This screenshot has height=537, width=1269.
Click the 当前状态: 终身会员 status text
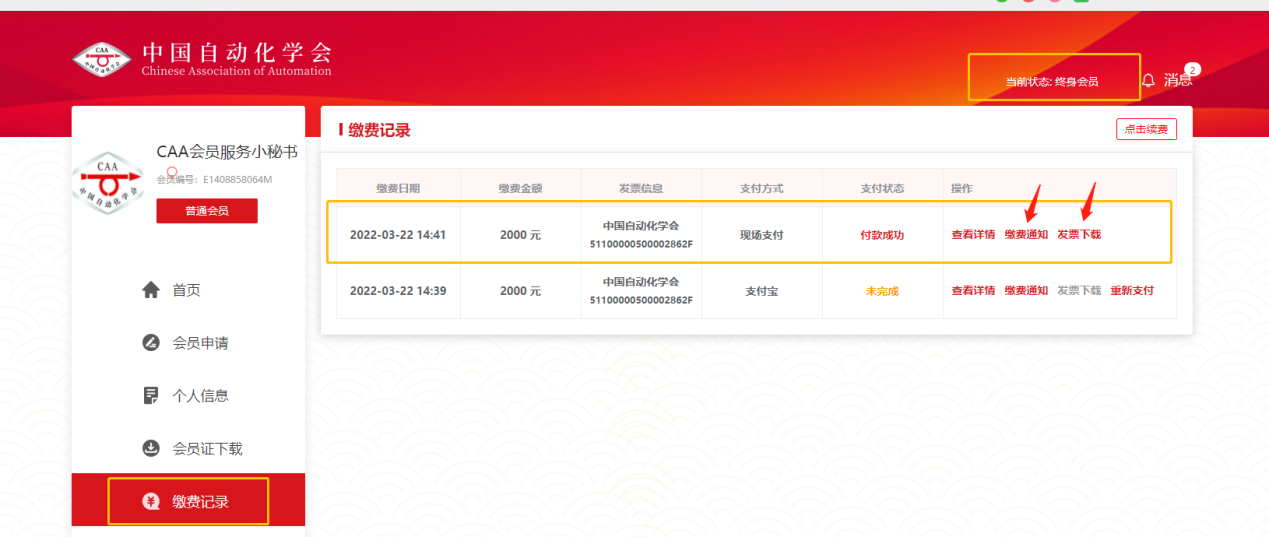tap(1052, 82)
